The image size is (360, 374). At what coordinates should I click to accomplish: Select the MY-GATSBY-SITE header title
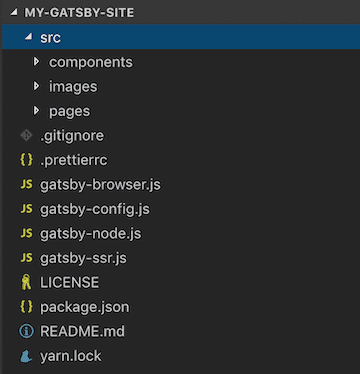79,13
